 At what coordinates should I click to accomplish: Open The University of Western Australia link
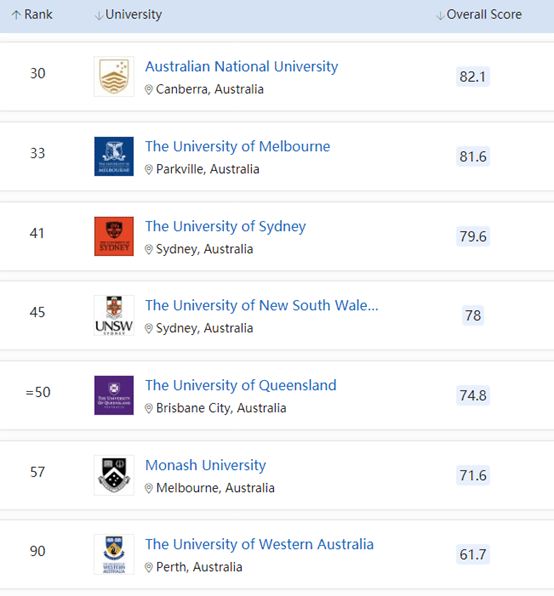(260, 544)
